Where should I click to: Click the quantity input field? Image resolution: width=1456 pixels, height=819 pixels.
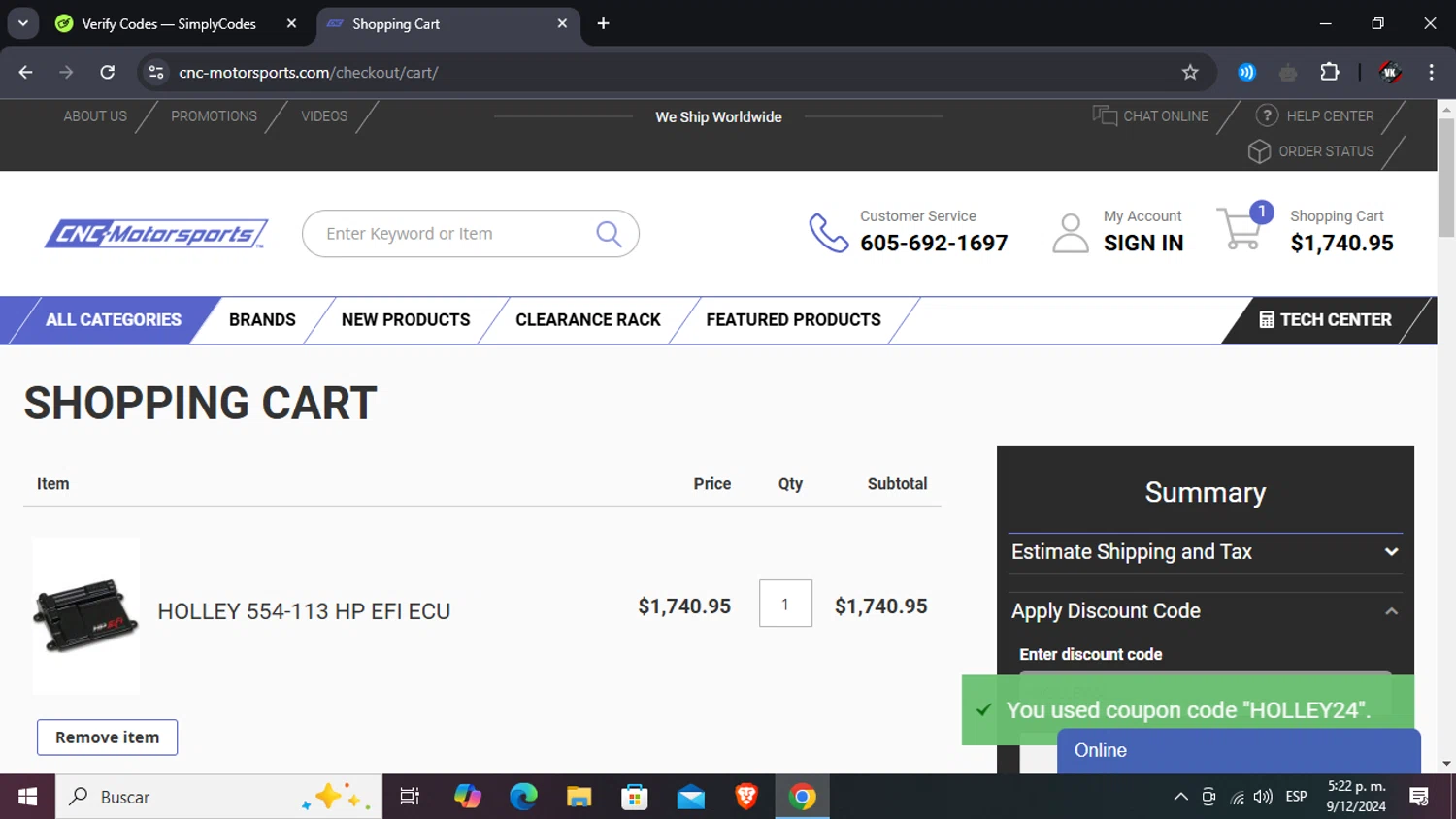point(785,604)
